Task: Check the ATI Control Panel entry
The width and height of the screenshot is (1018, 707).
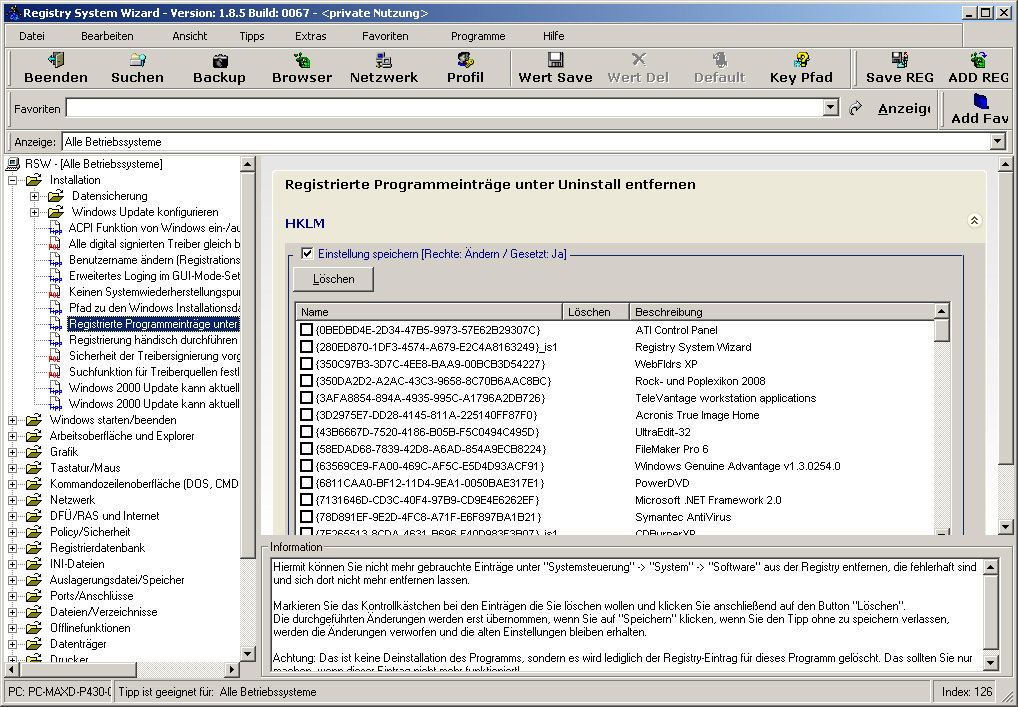Action: point(306,330)
